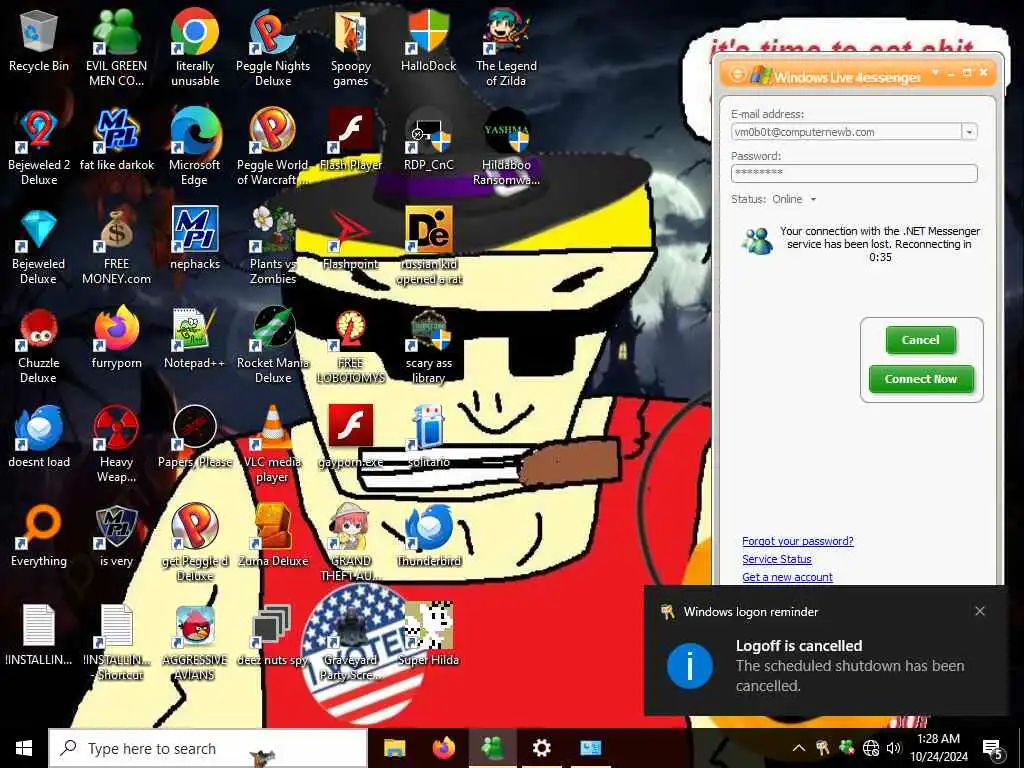
Task: Switch to Windows Live Messenger taskbar button
Action: (492, 748)
